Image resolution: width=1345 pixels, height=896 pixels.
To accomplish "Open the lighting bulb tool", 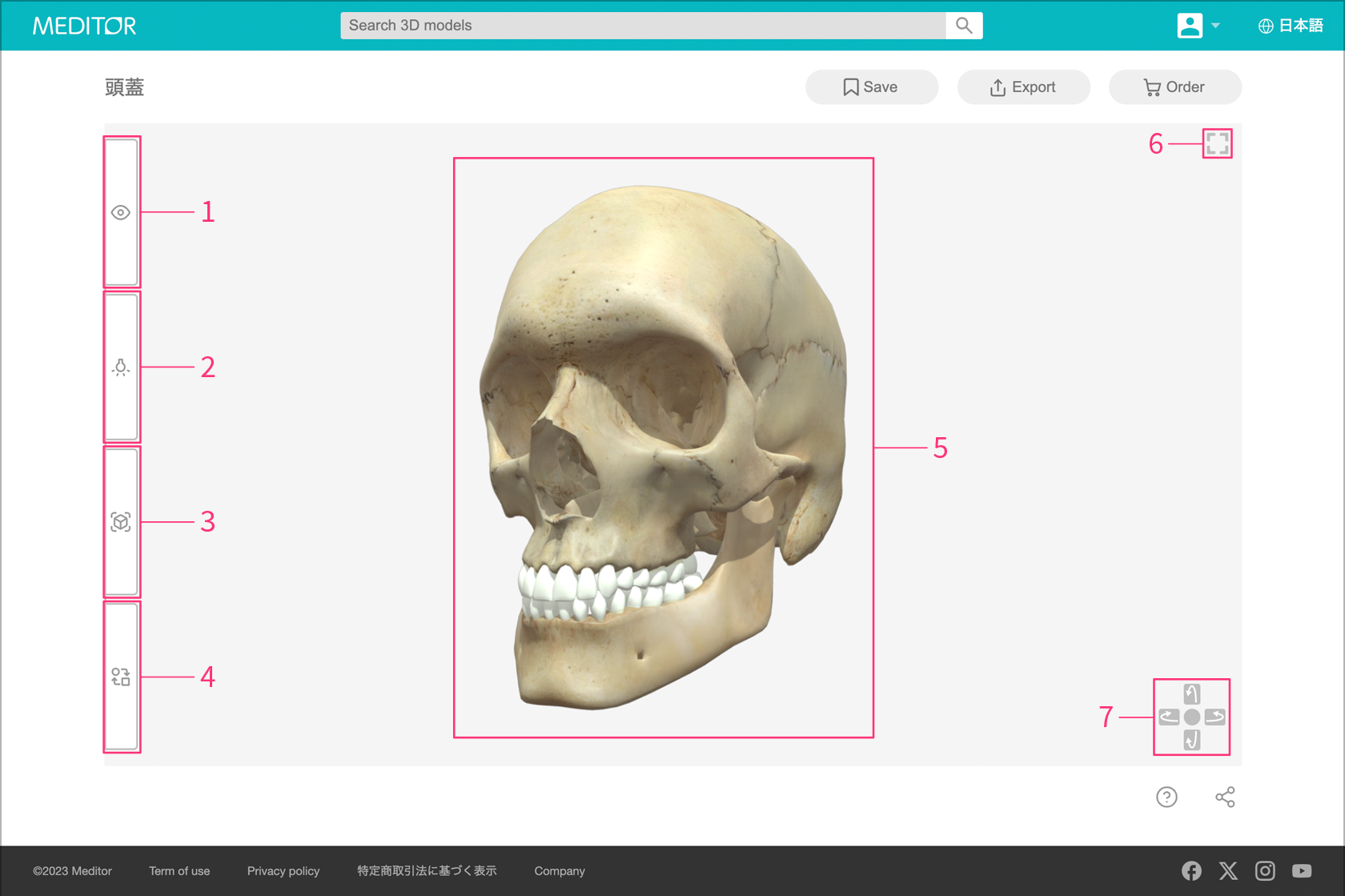I will pos(121,367).
